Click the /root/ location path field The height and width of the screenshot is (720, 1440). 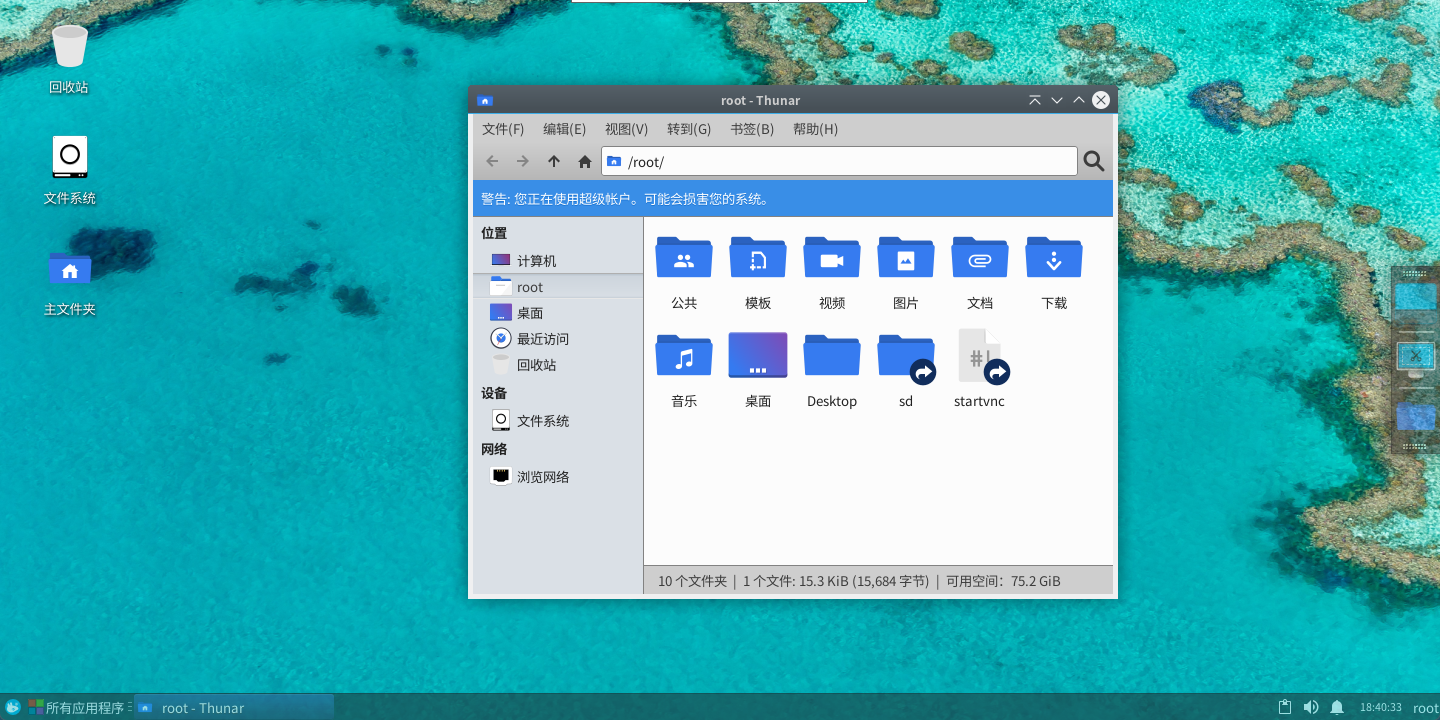pyautogui.click(x=840, y=161)
